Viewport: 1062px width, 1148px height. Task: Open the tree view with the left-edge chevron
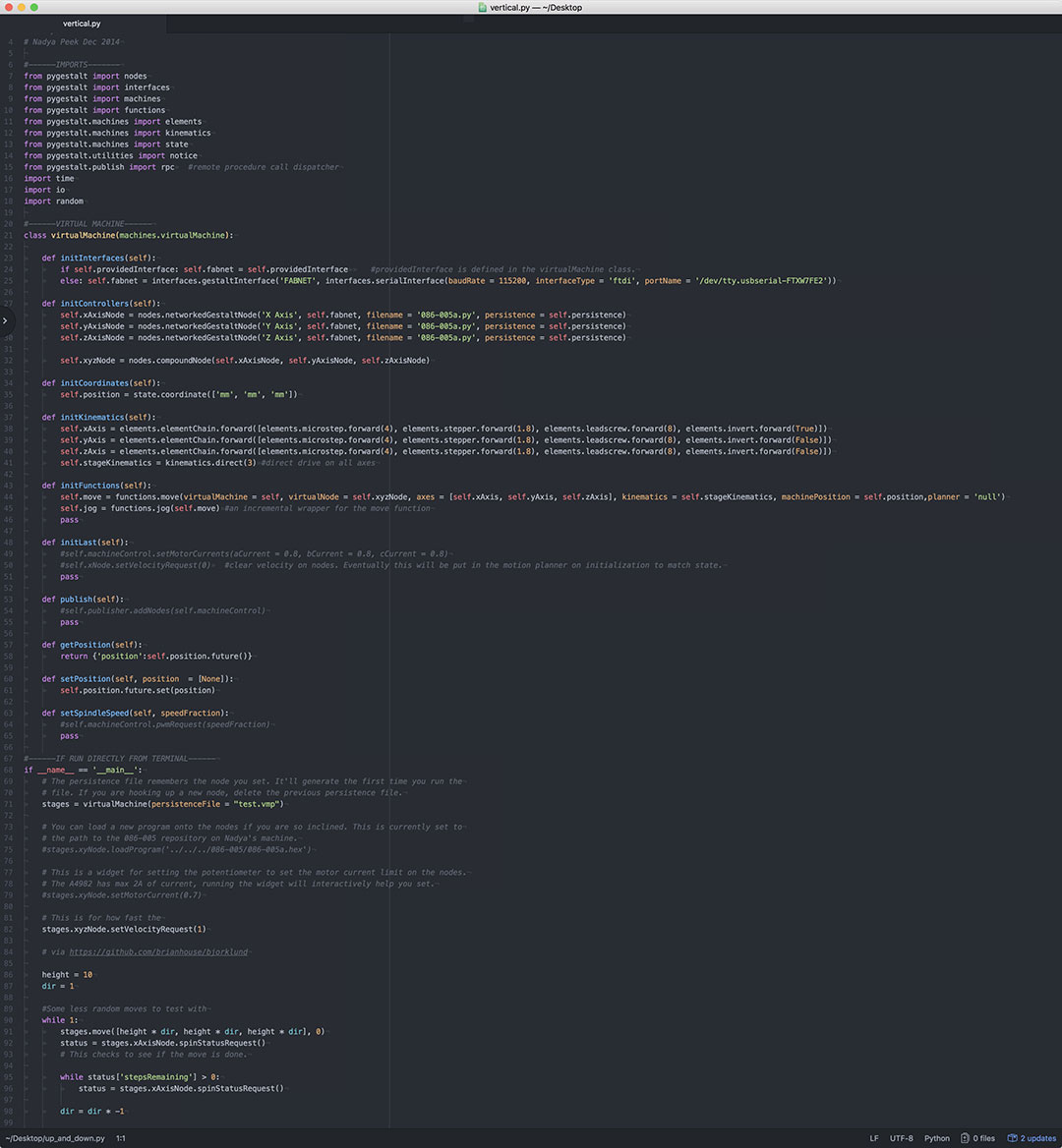click(5, 320)
